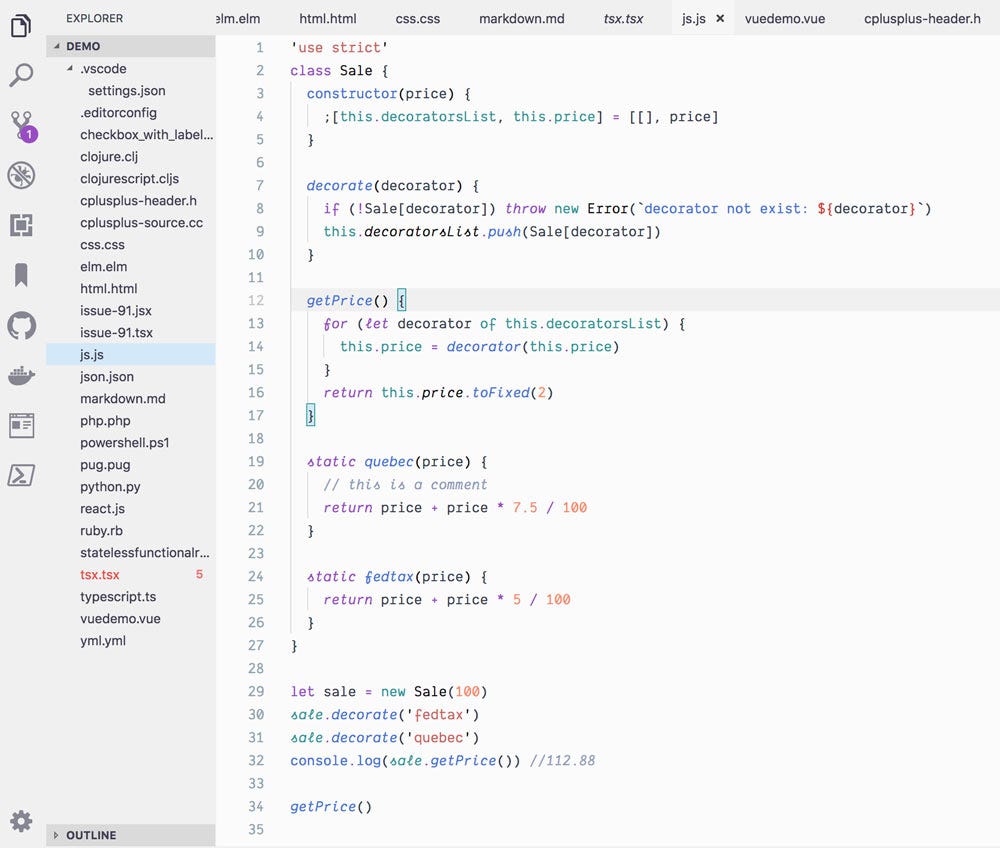Open the Explorer view in the activity bar

tap(21, 28)
